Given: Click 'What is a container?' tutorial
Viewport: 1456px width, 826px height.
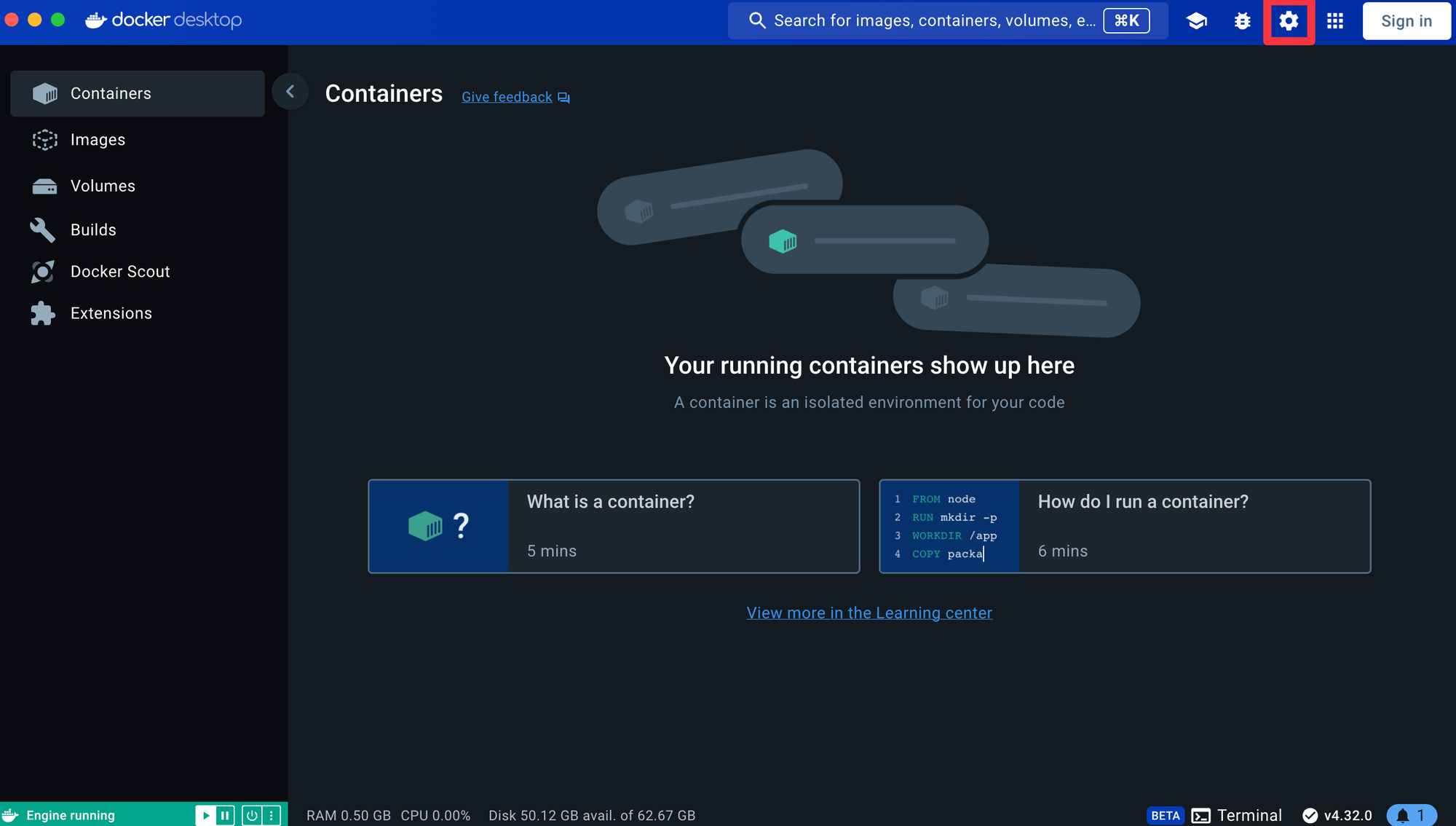Looking at the screenshot, I should [x=612, y=525].
